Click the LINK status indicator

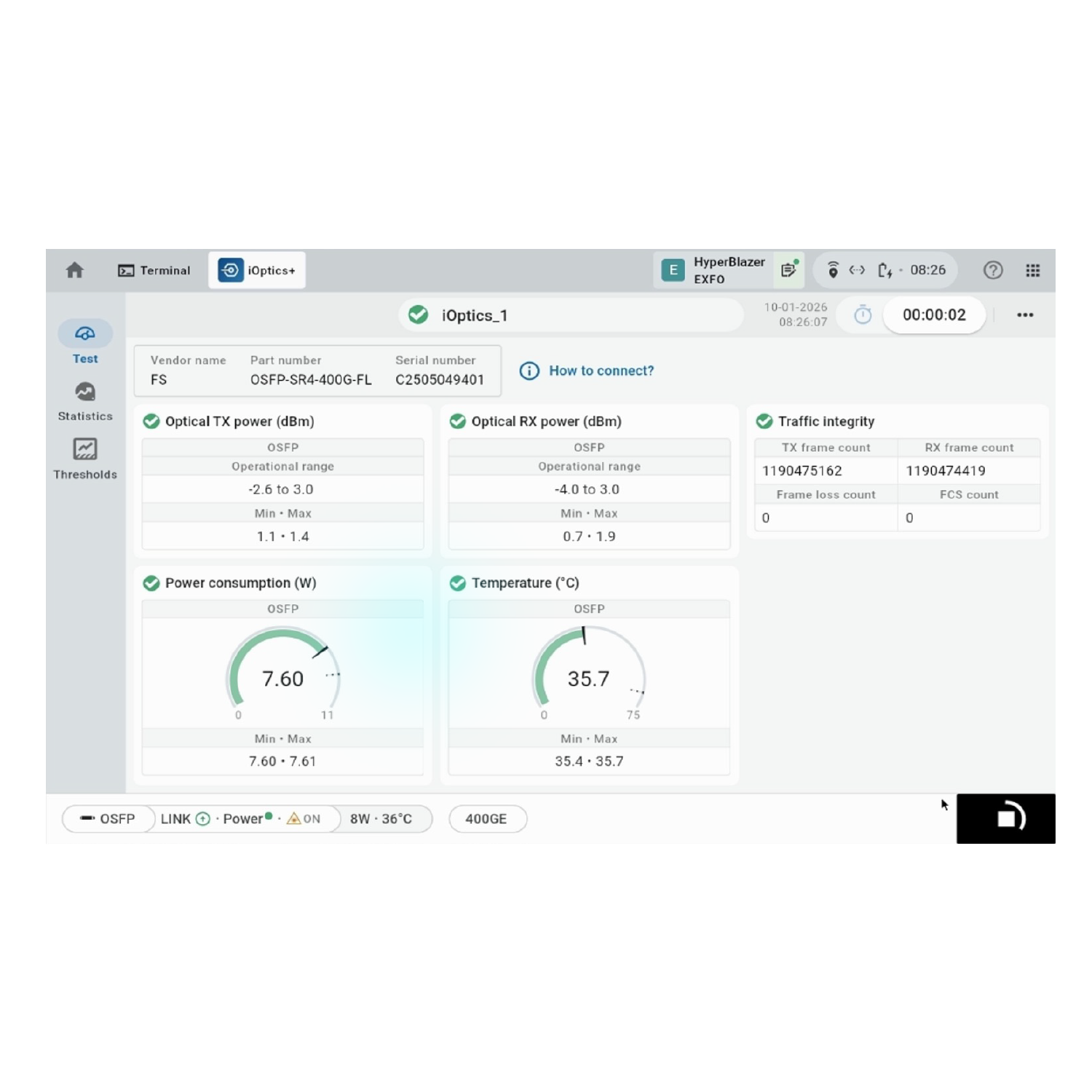185,819
